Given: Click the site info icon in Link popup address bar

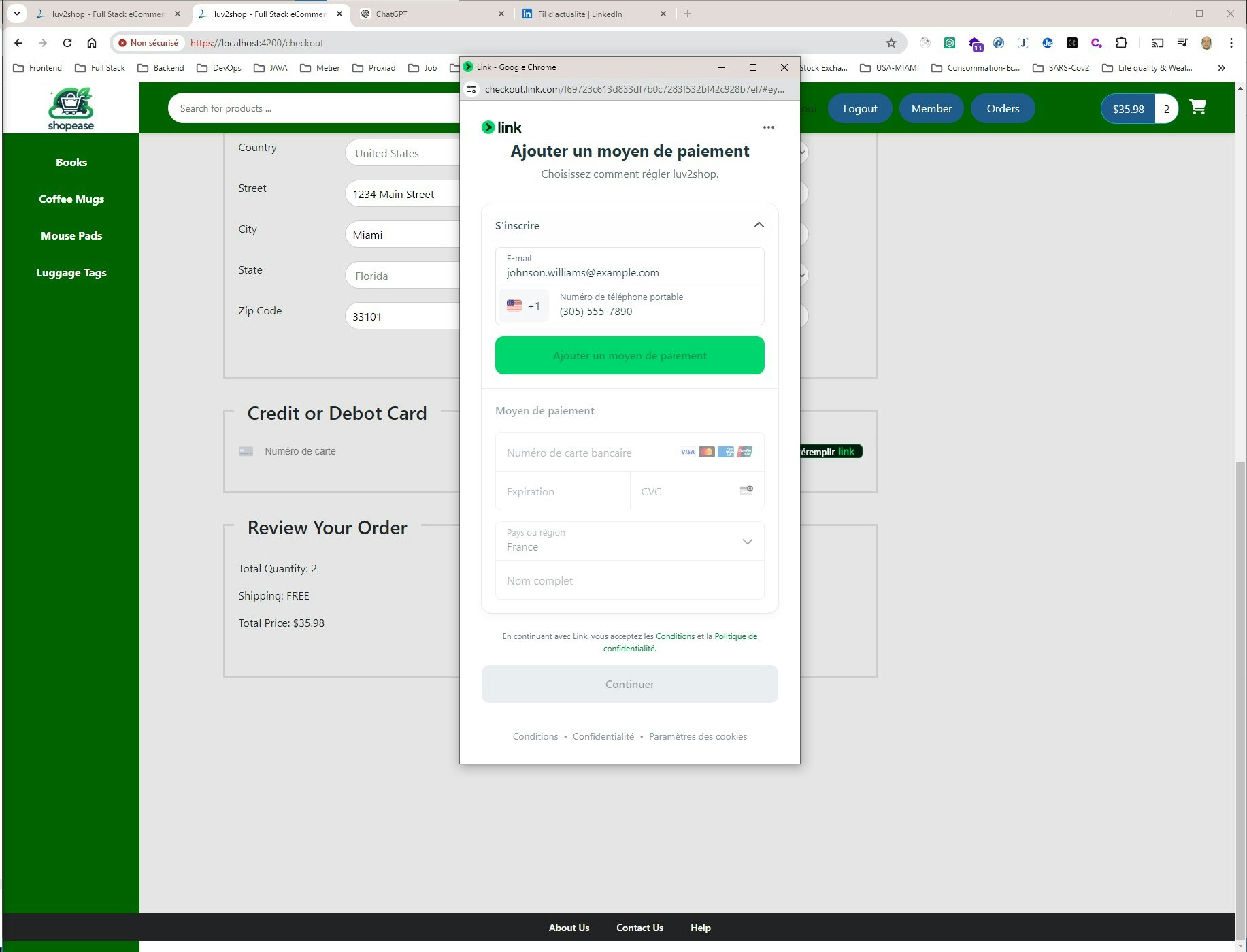Looking at the screenshot, I should [x=471, y=89].
